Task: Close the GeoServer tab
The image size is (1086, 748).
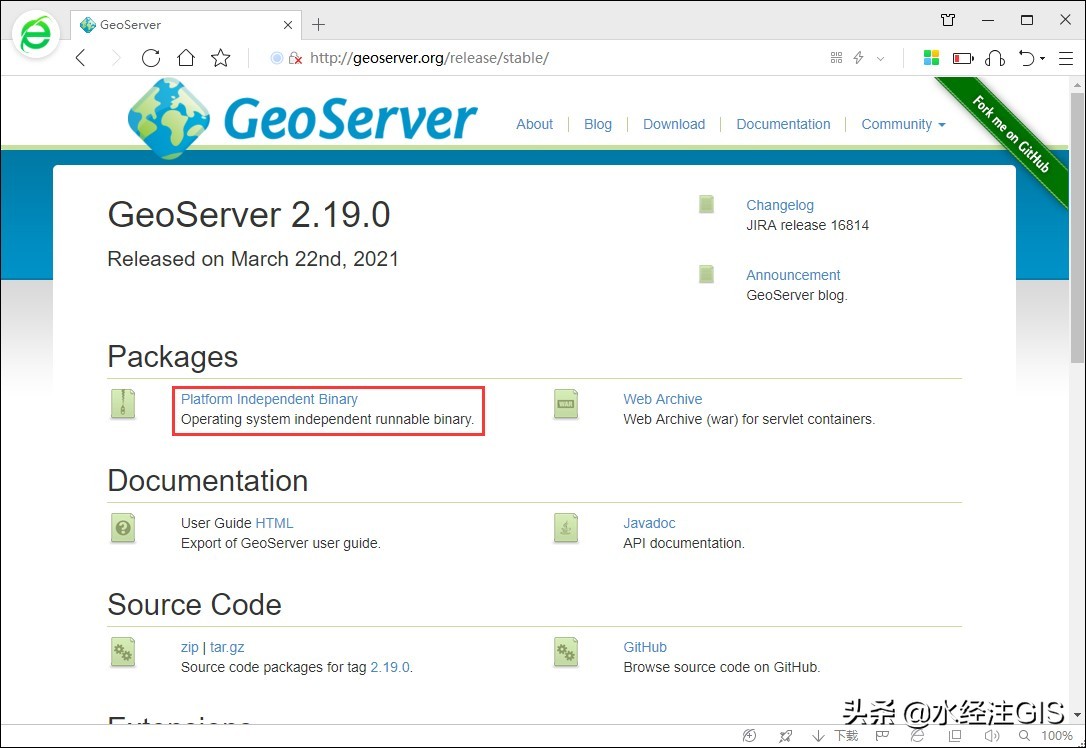Action: click(x=288, y=25)
